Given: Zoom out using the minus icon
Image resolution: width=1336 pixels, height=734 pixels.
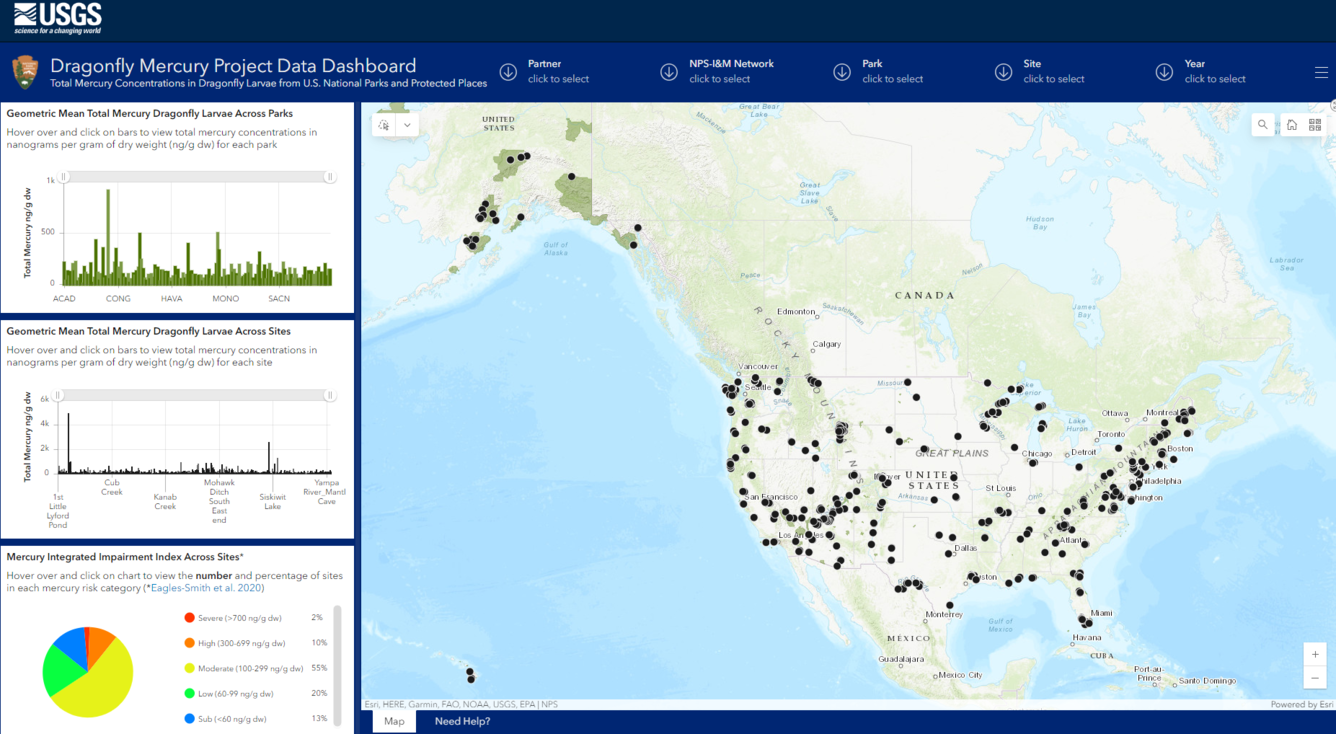Looking at the screenshot, I should tap(1315, 677).
